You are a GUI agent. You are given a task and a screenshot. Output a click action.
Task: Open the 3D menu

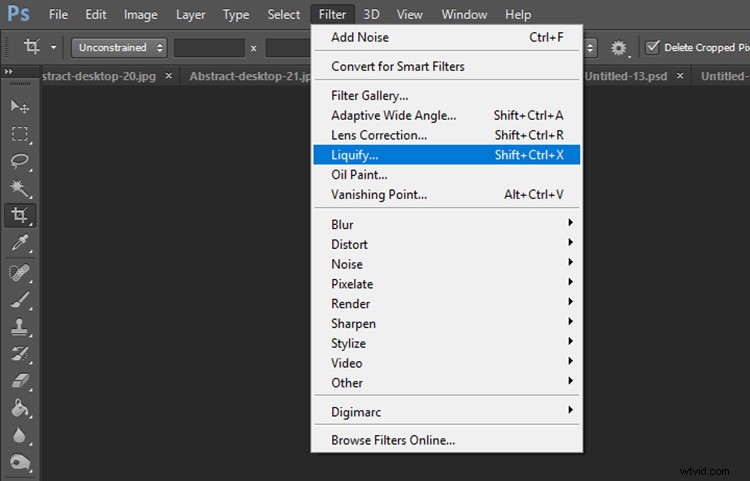(x=371, y=15)
